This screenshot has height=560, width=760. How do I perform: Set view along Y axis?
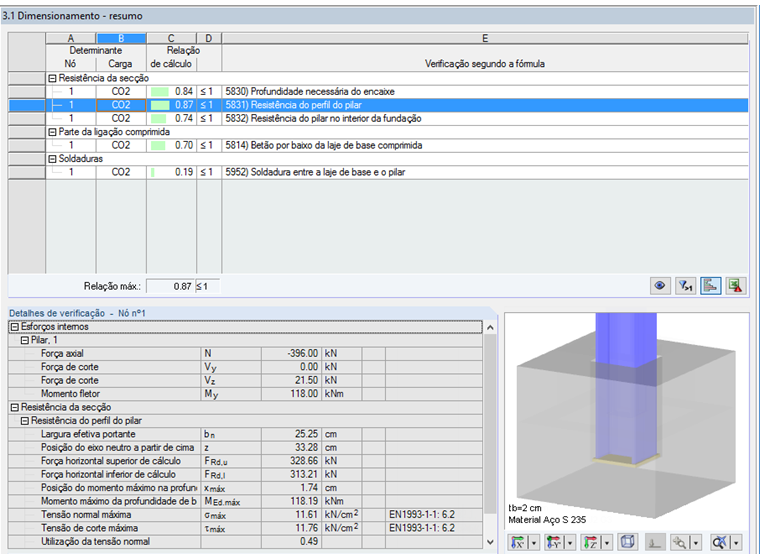(554, 543)
